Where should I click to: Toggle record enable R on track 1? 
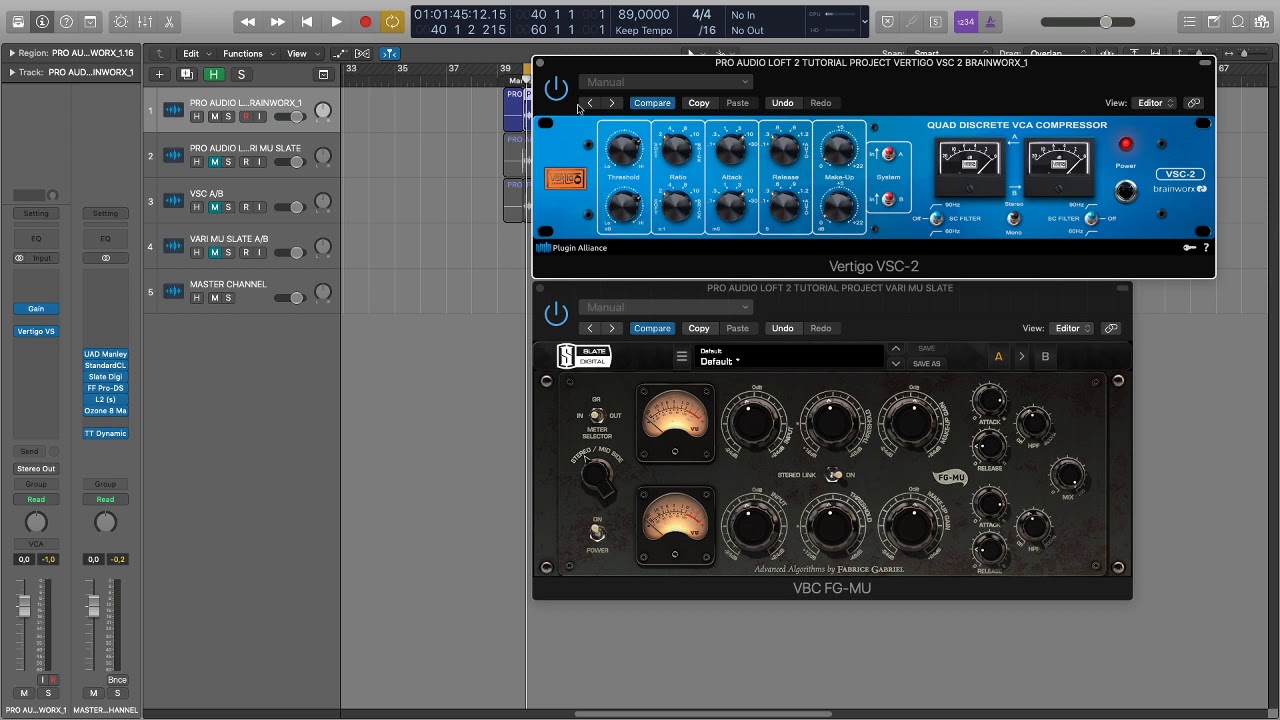click(245, 117)
